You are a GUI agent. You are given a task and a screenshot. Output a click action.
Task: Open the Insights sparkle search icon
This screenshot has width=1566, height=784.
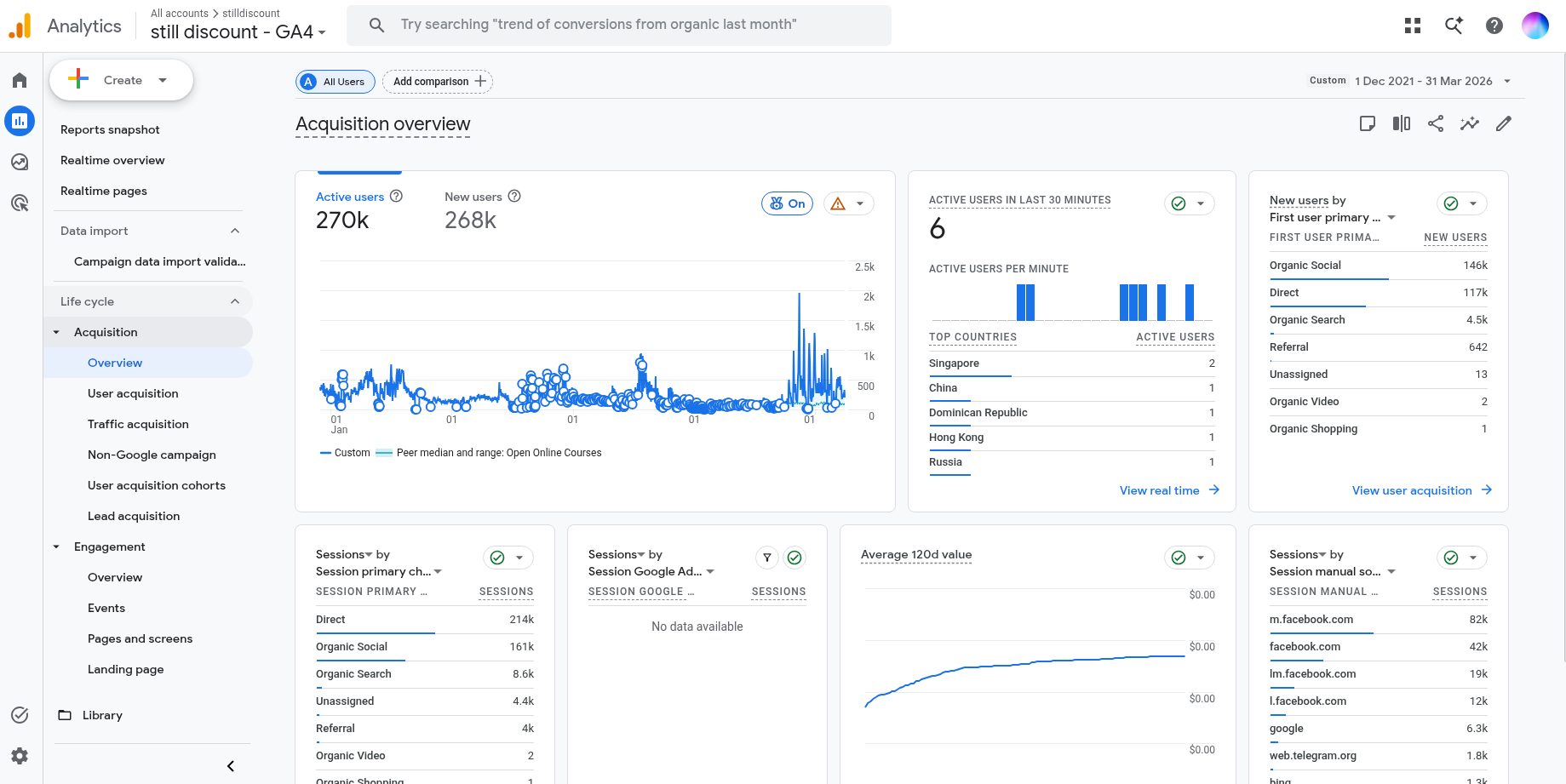[1454, 26]
